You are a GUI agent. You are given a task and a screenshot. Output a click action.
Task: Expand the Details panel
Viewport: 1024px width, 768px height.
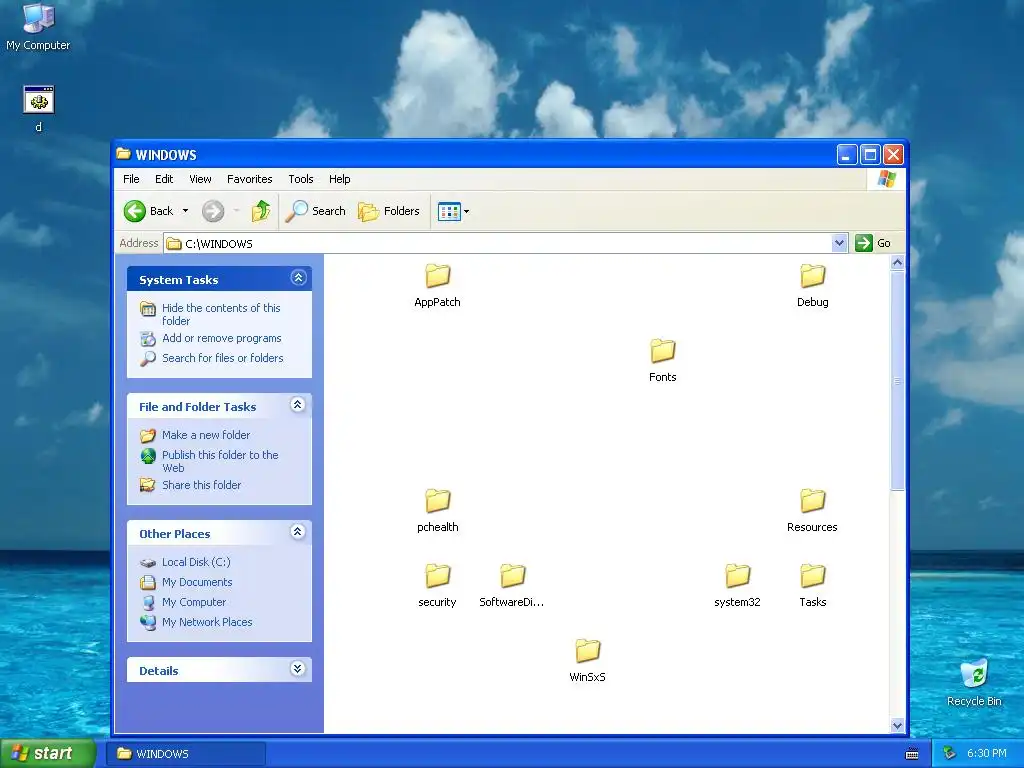[x=298, y=669]
